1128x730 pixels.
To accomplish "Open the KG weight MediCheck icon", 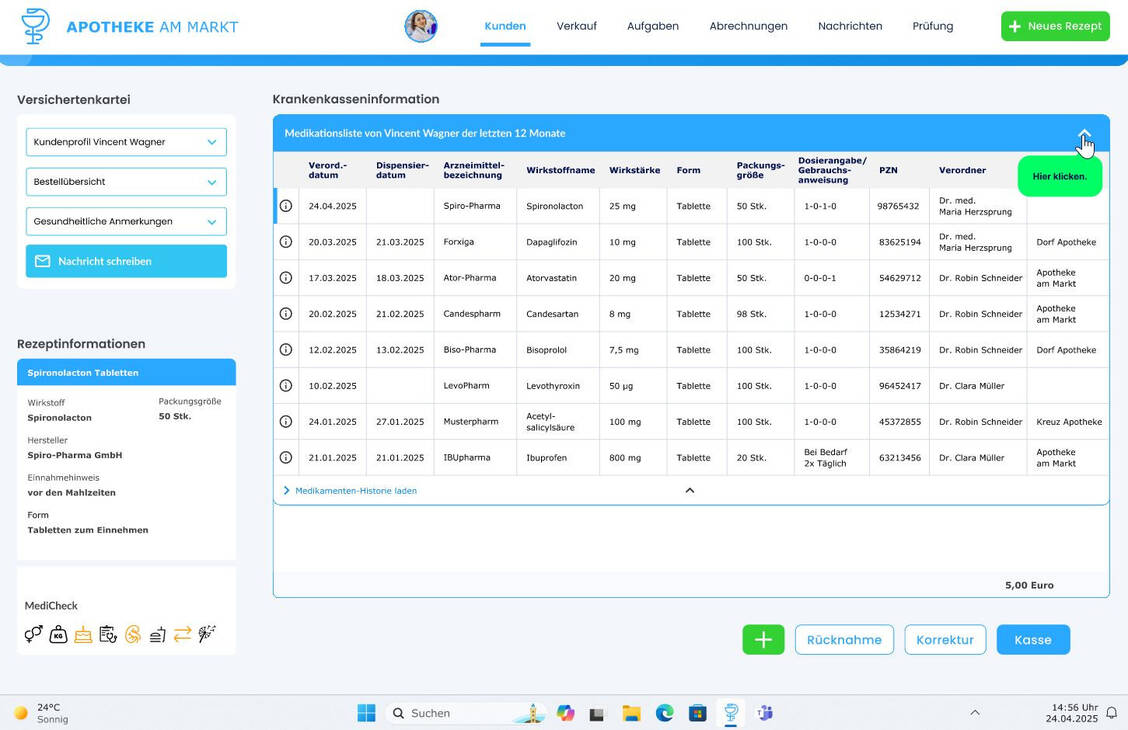I will [58, 634].
